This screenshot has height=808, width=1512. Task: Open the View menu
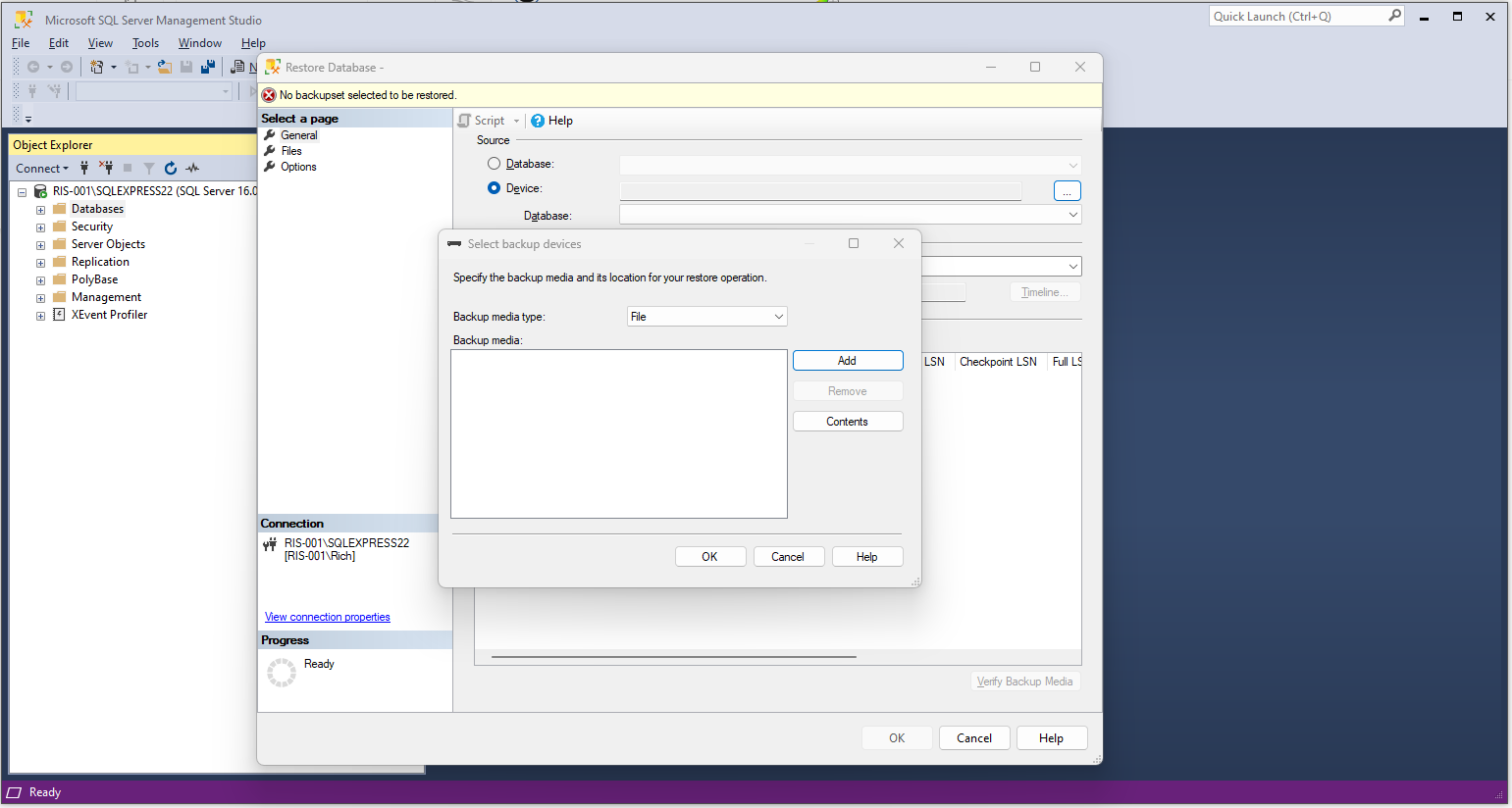click(x=100, y=43)
